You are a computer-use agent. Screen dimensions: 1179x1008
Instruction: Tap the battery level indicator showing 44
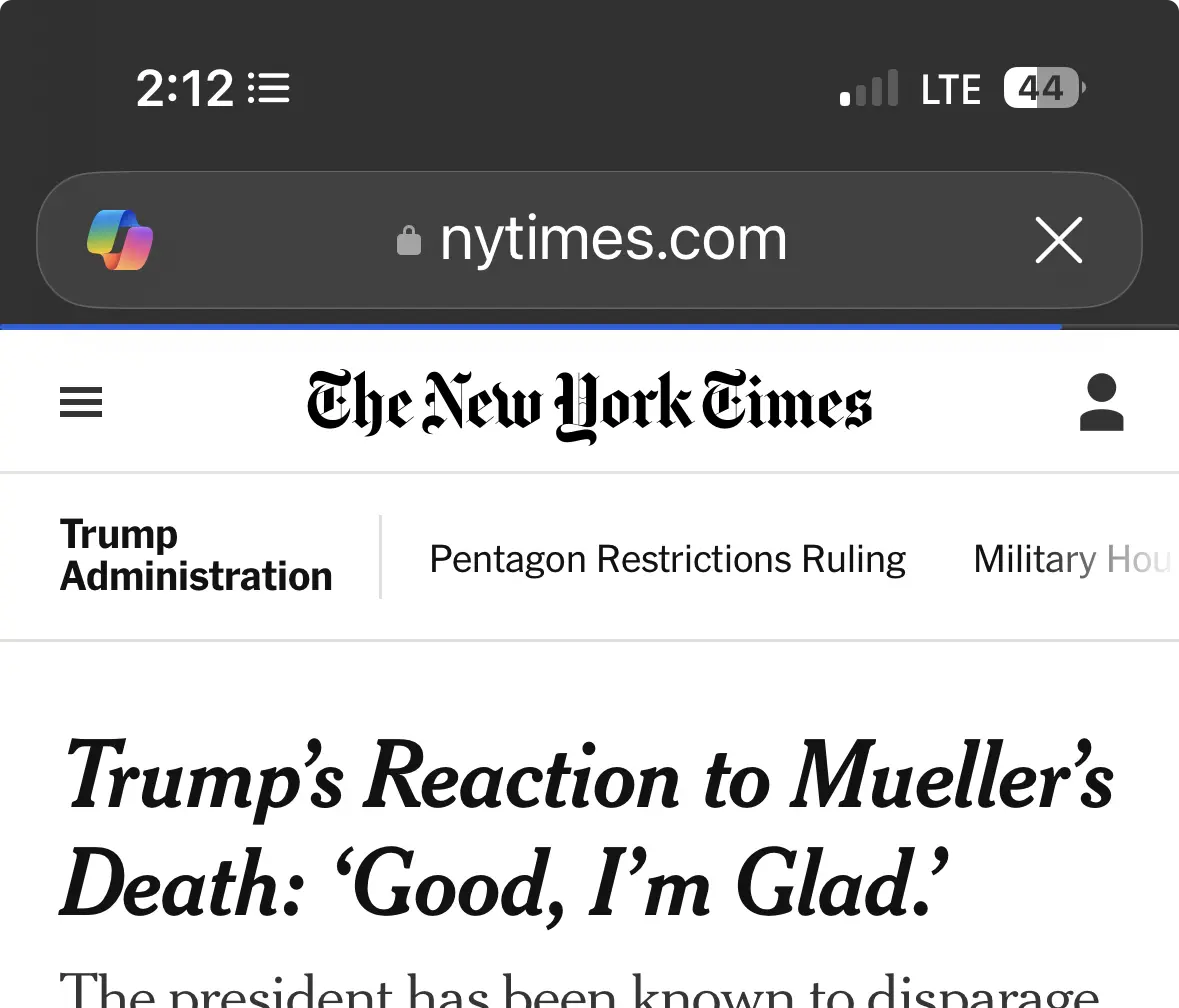pyautogui.click(x=1043, y=89)
